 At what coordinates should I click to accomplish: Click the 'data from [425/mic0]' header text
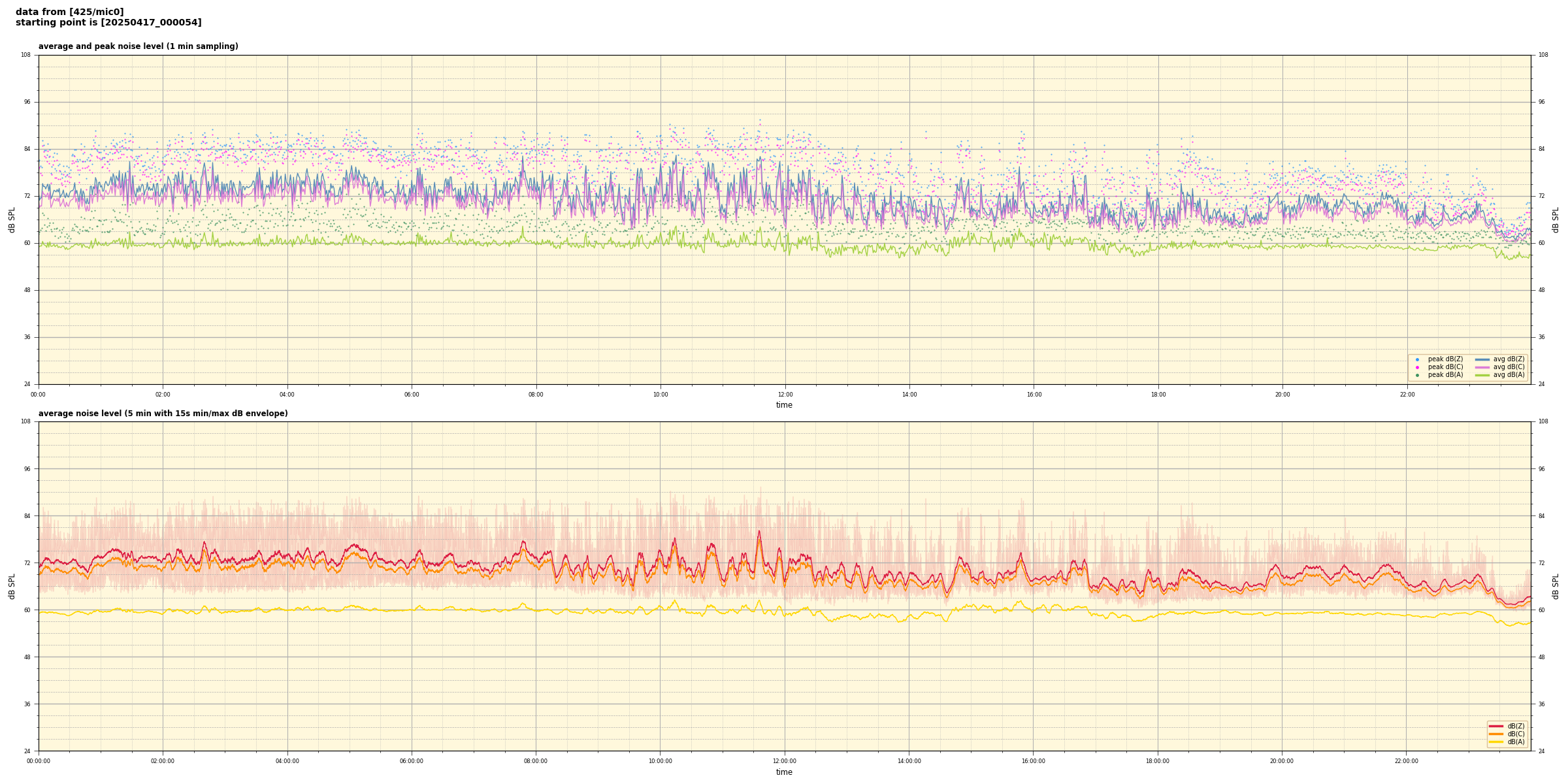pos(69,12)
